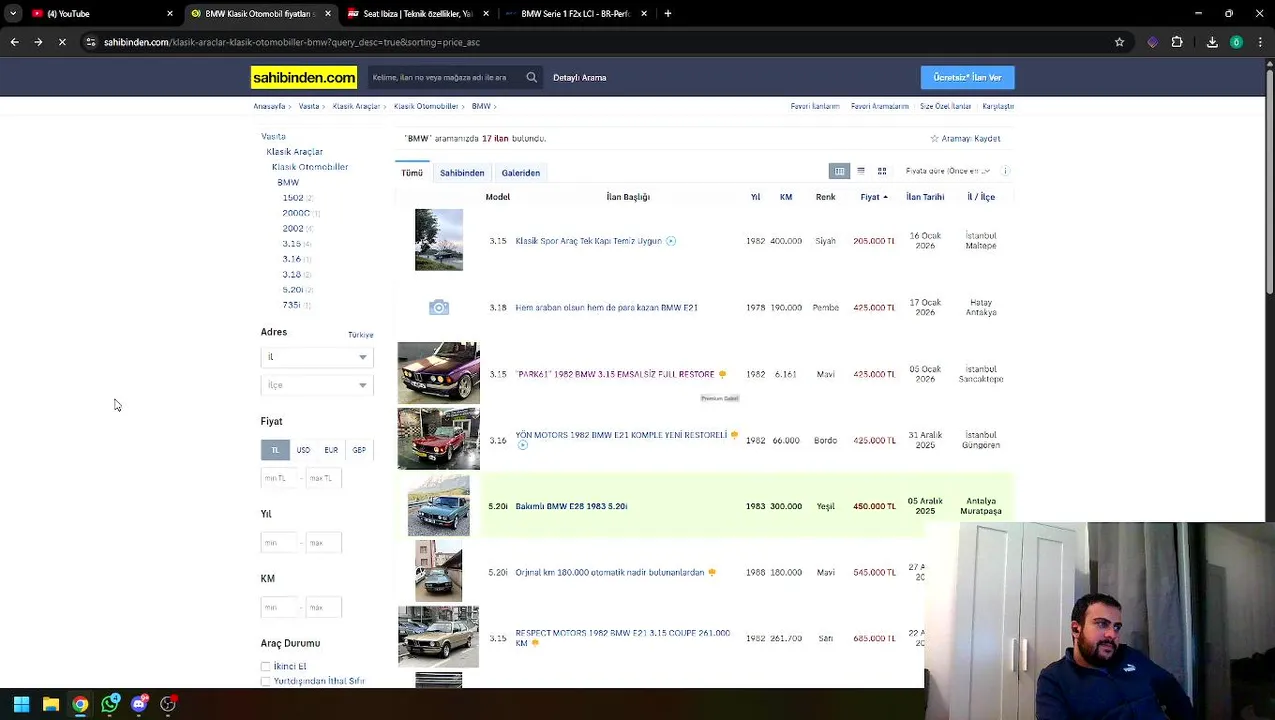Select USD currency toggle

tap(303, 450)
